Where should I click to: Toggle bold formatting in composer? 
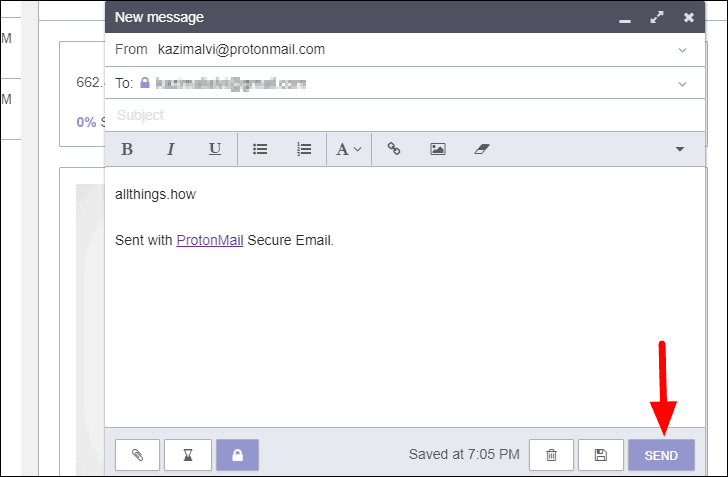click(x=127, y=149)
